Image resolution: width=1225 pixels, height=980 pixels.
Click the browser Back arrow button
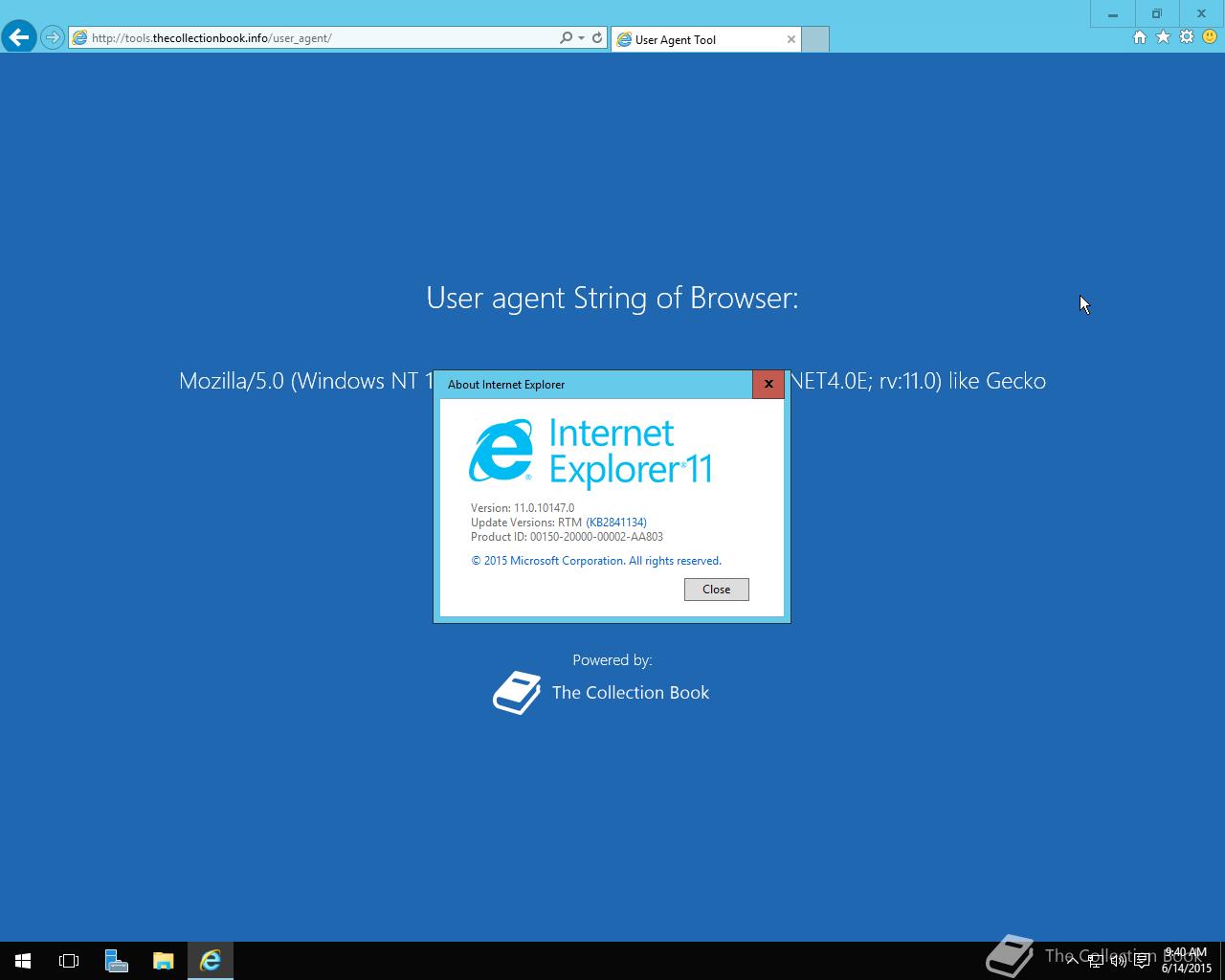pyautogui.click(x=18, y=37)
